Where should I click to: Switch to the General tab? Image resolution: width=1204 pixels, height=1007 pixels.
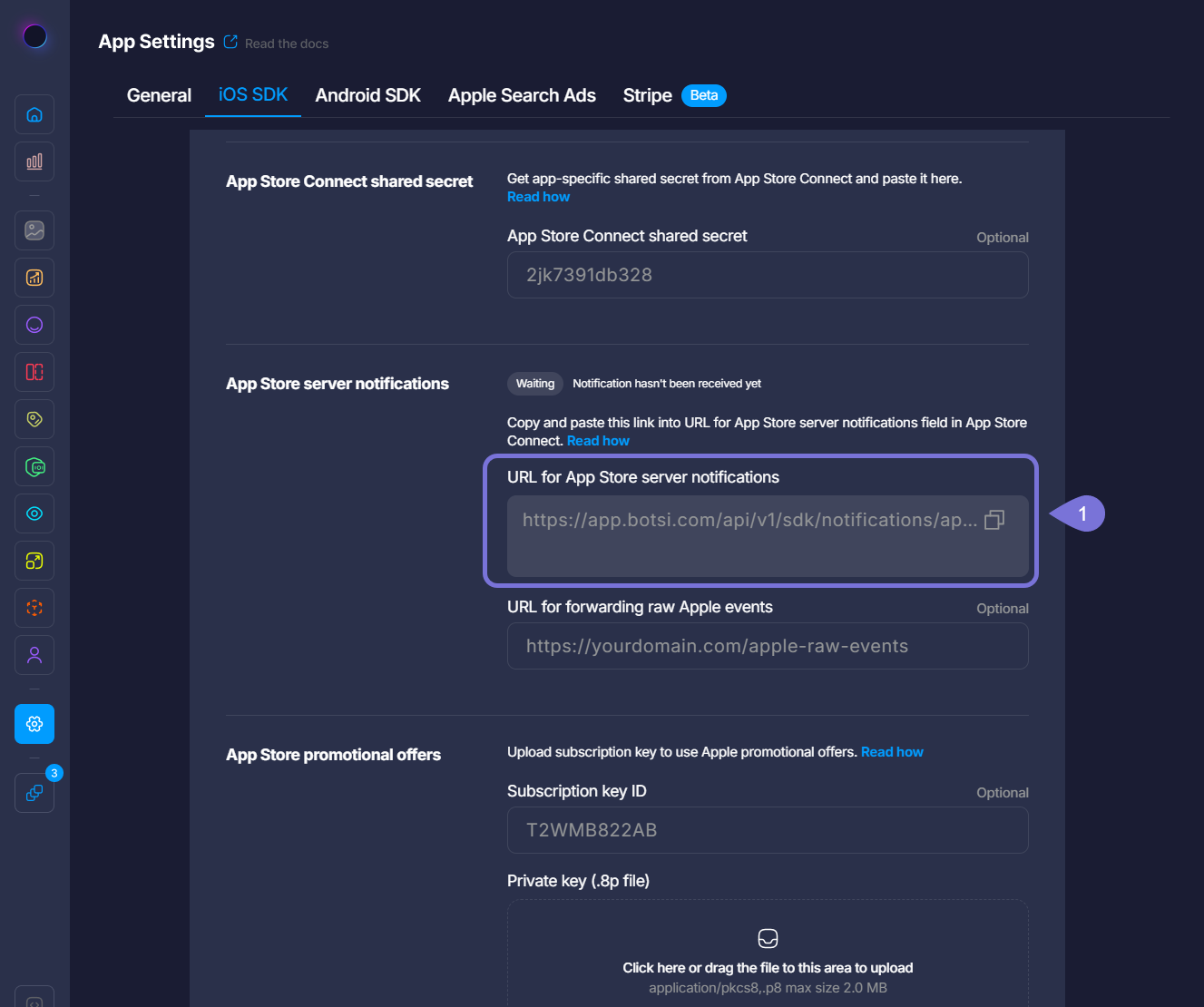(159, 95)
